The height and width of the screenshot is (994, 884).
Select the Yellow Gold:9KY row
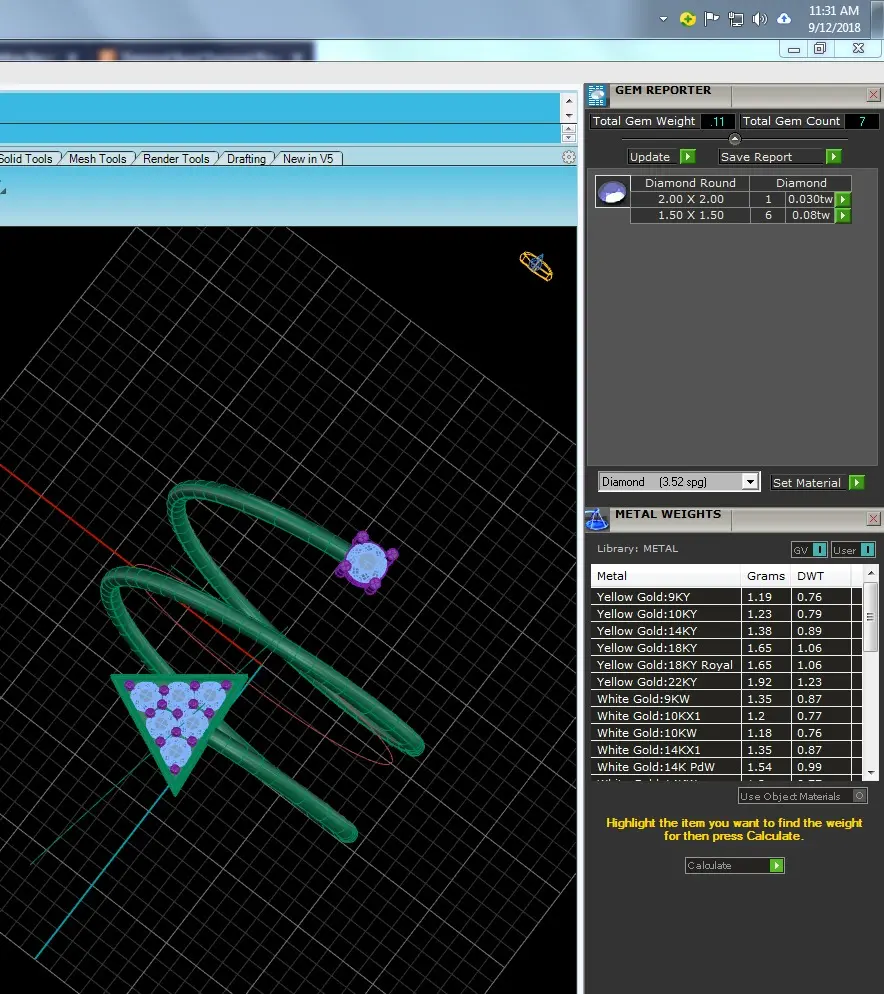[x=726, y=597]
